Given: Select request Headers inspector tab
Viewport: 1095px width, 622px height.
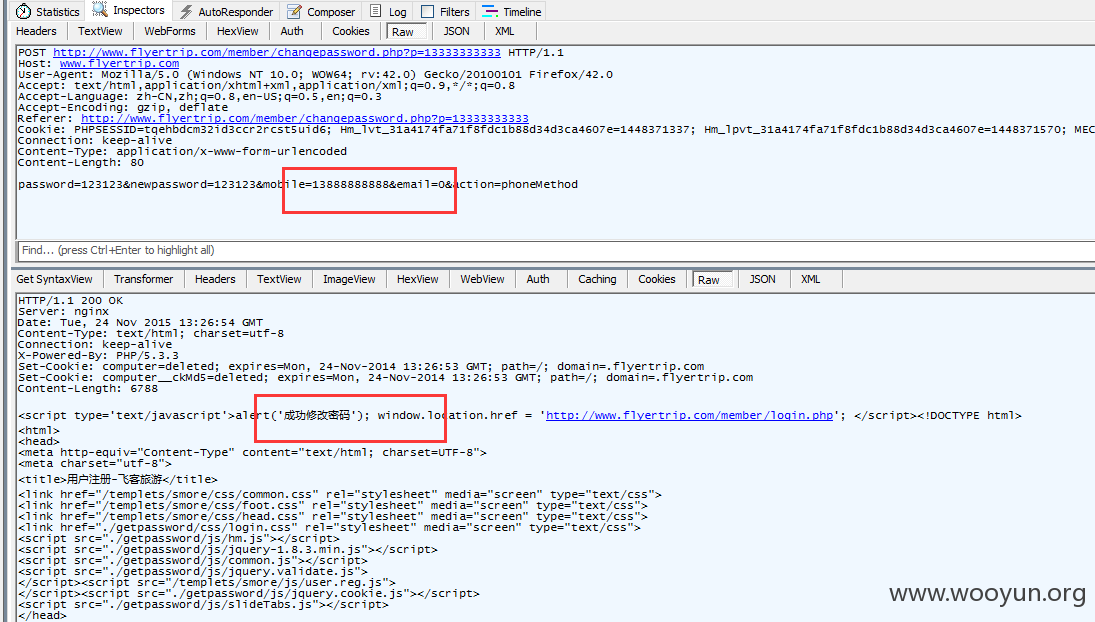Looking at the screenshot, I should pyautogui.click(x=36, y=31).
